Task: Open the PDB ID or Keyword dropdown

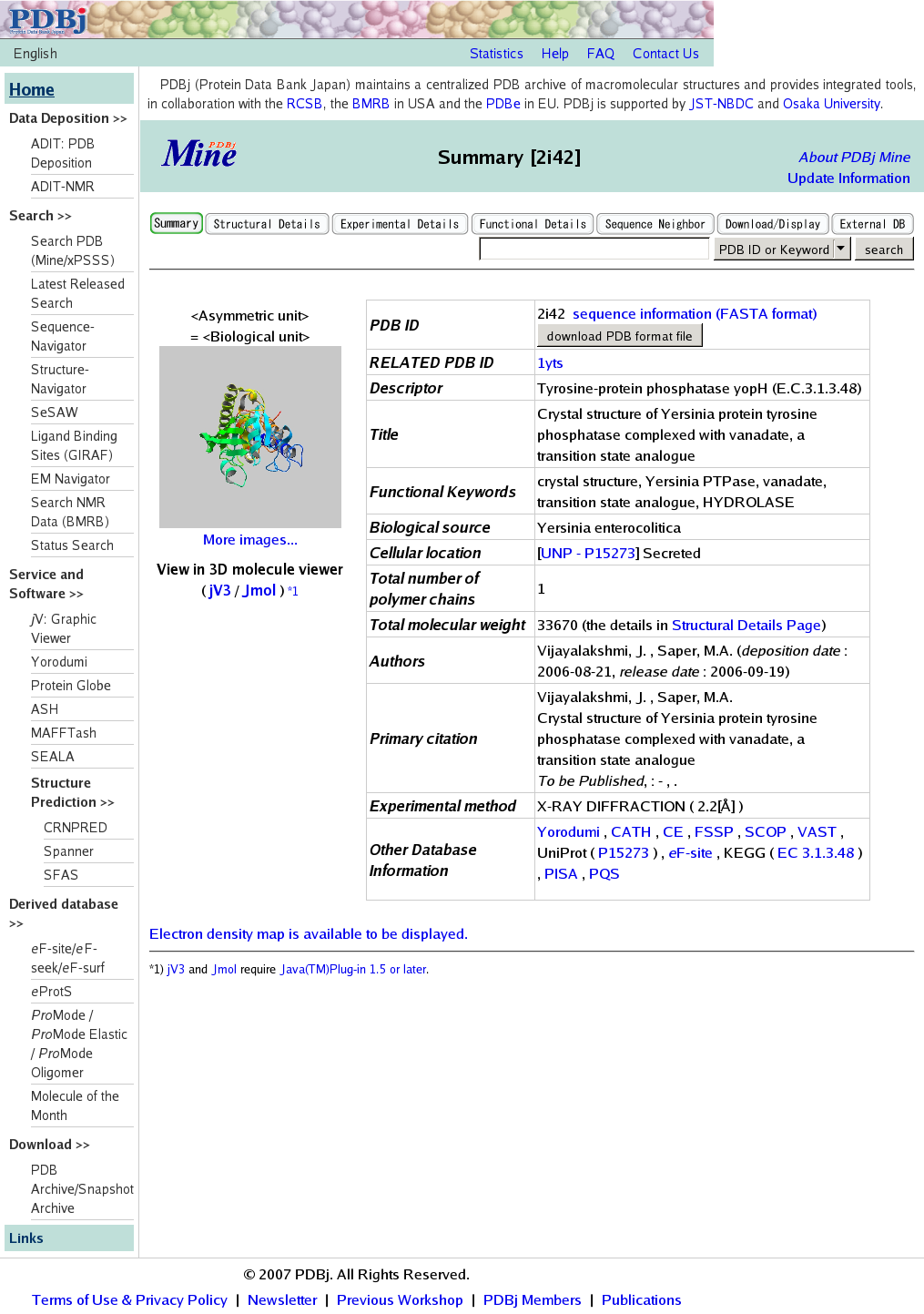Action: (782, 249)
